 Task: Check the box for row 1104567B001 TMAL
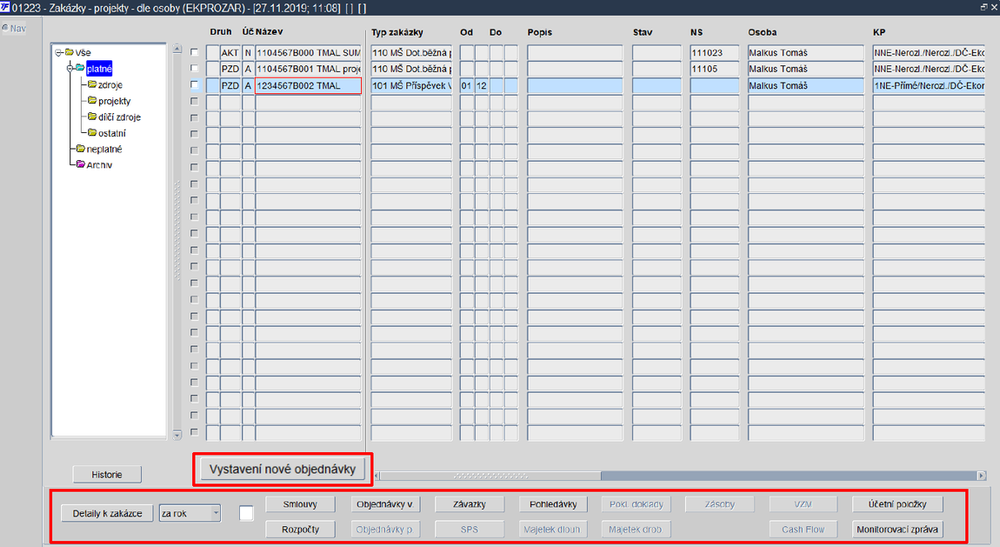[195, 68]
